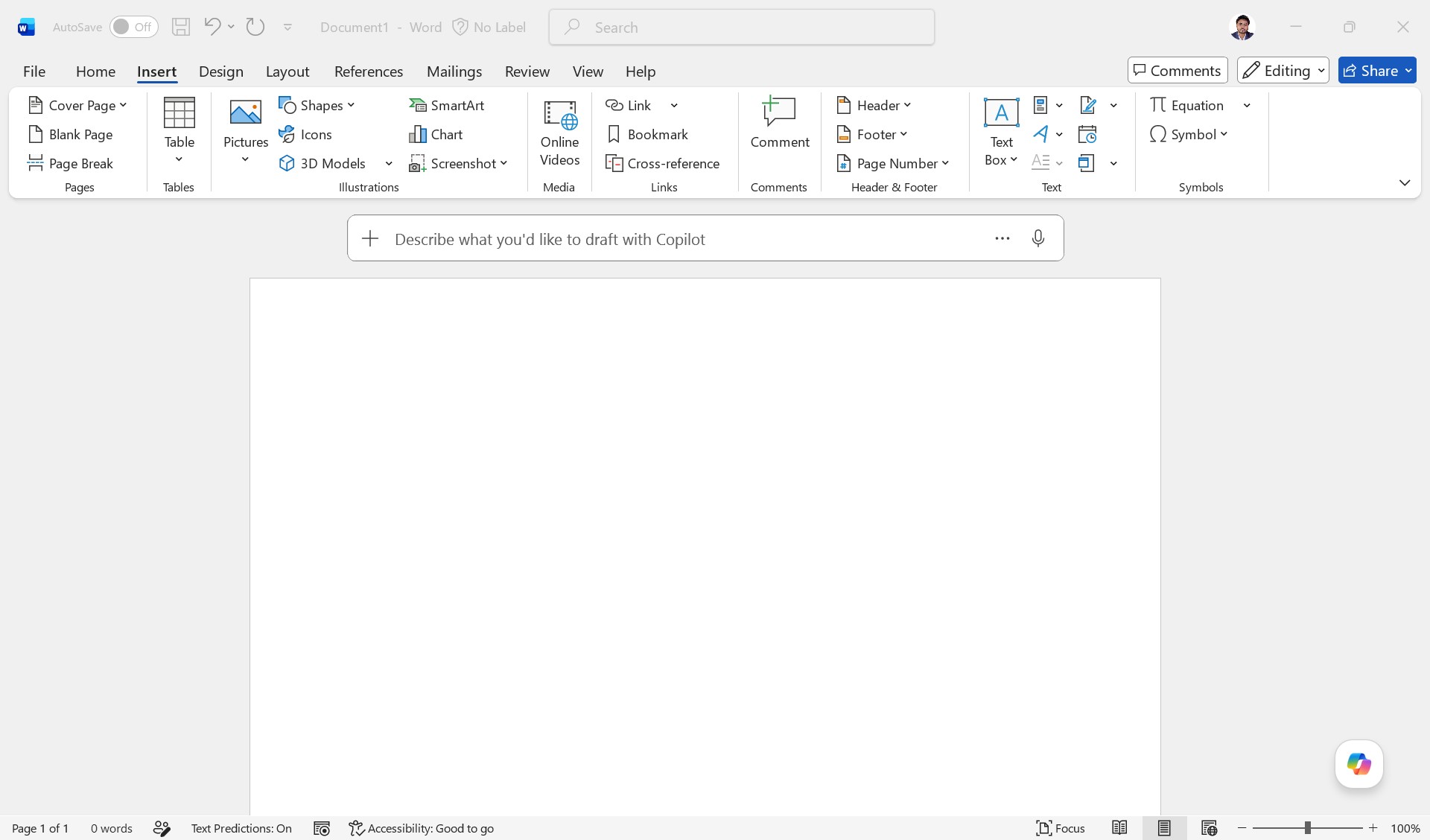1430x840 pixels.
Task: Insert a SmartArt graphic
Action: point(447,105)
